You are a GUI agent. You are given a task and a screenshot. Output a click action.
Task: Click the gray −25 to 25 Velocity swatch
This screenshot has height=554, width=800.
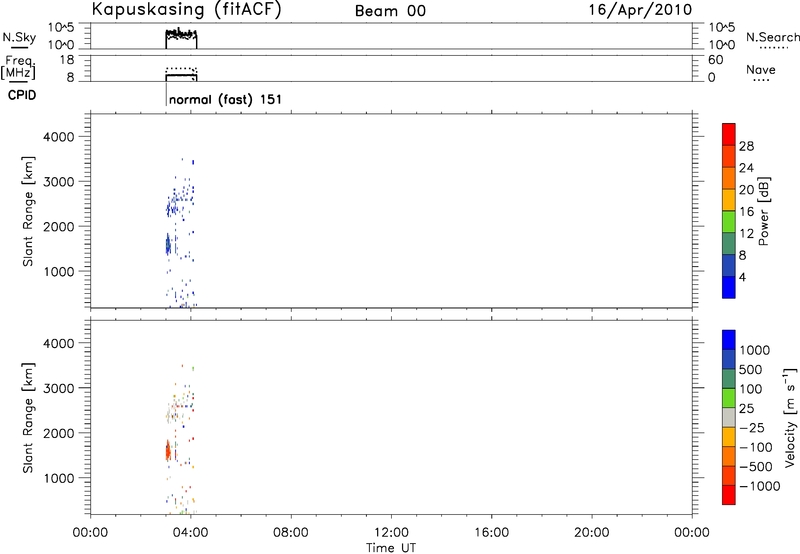729,417
